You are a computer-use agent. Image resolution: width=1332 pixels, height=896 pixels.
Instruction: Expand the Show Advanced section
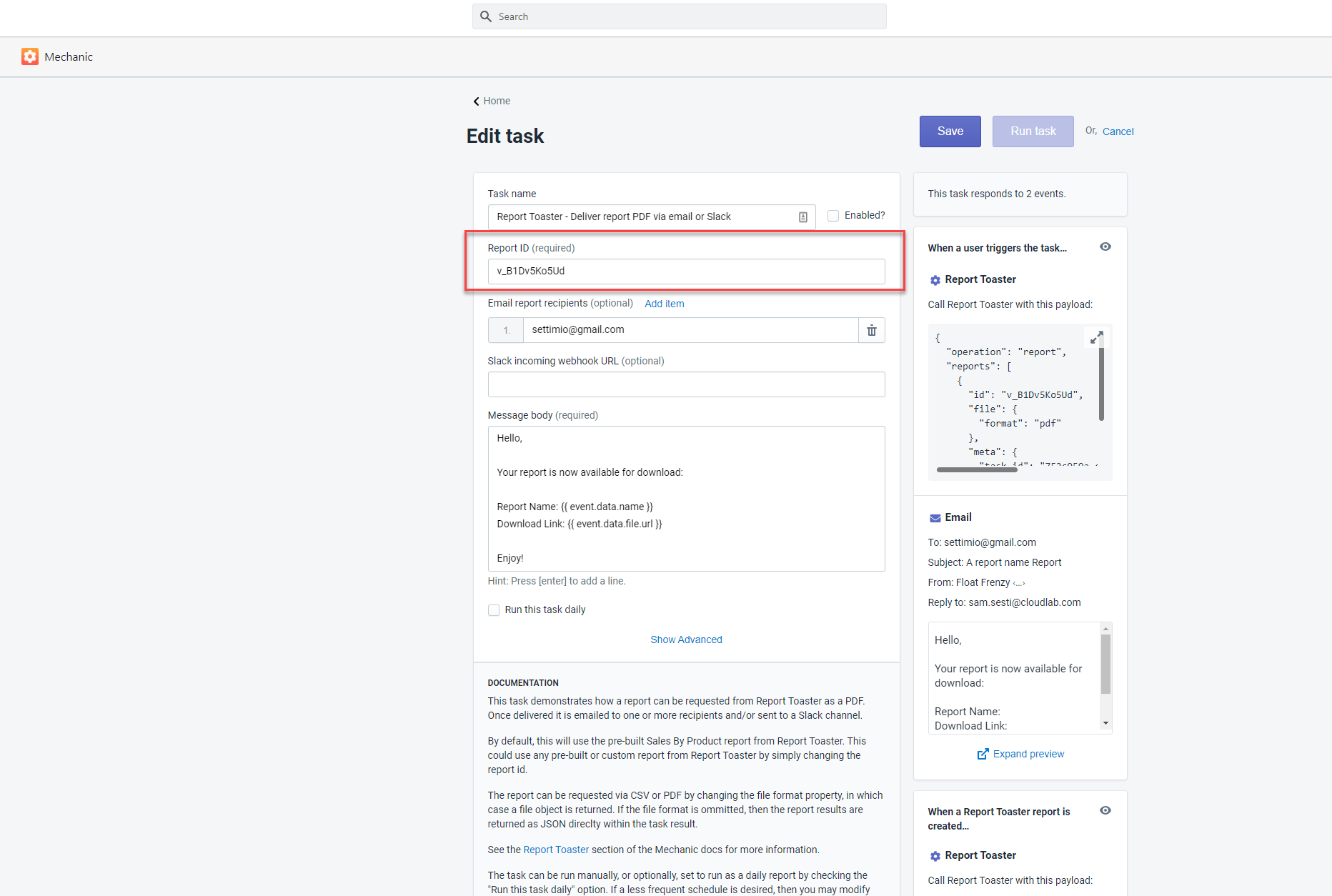[686, 639]
